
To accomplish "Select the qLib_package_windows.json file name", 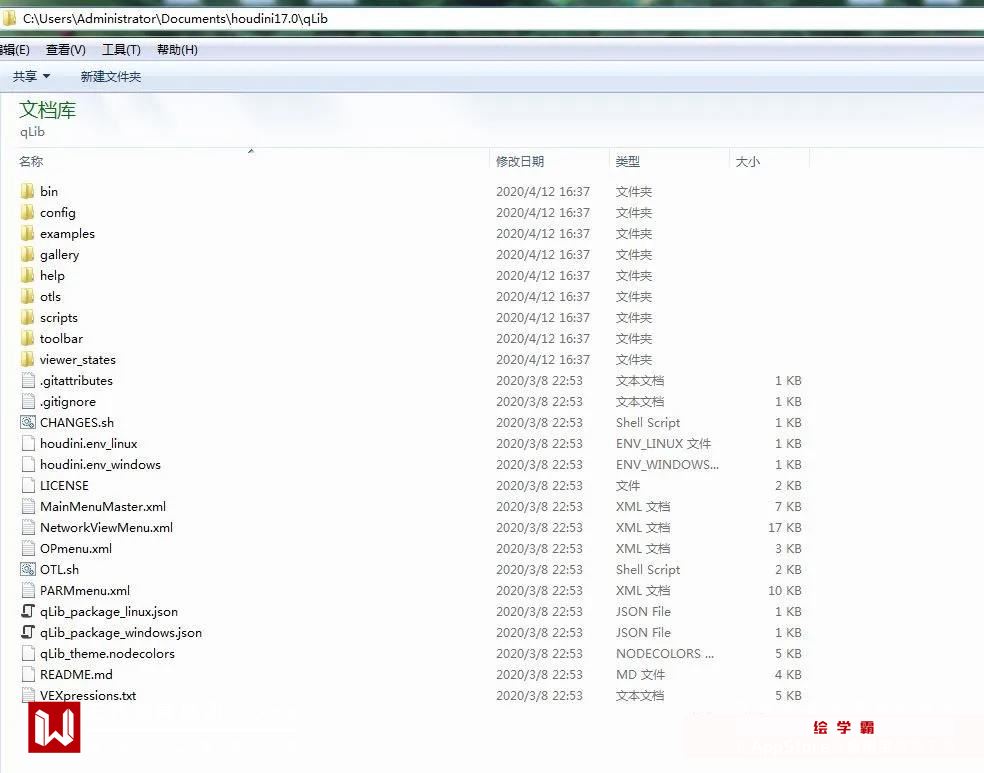I will tap(121, 632).
